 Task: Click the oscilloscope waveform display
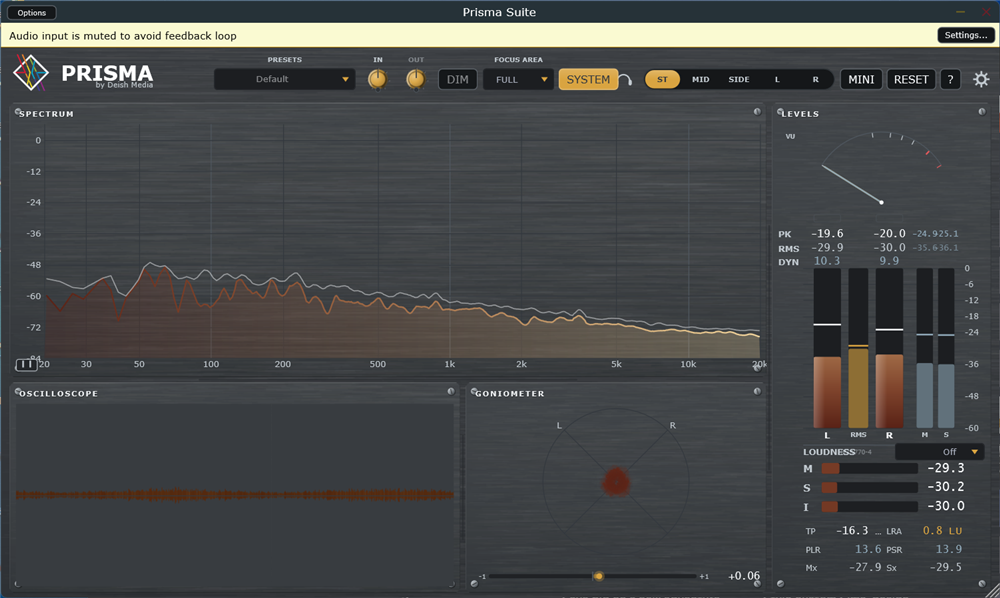235,495
